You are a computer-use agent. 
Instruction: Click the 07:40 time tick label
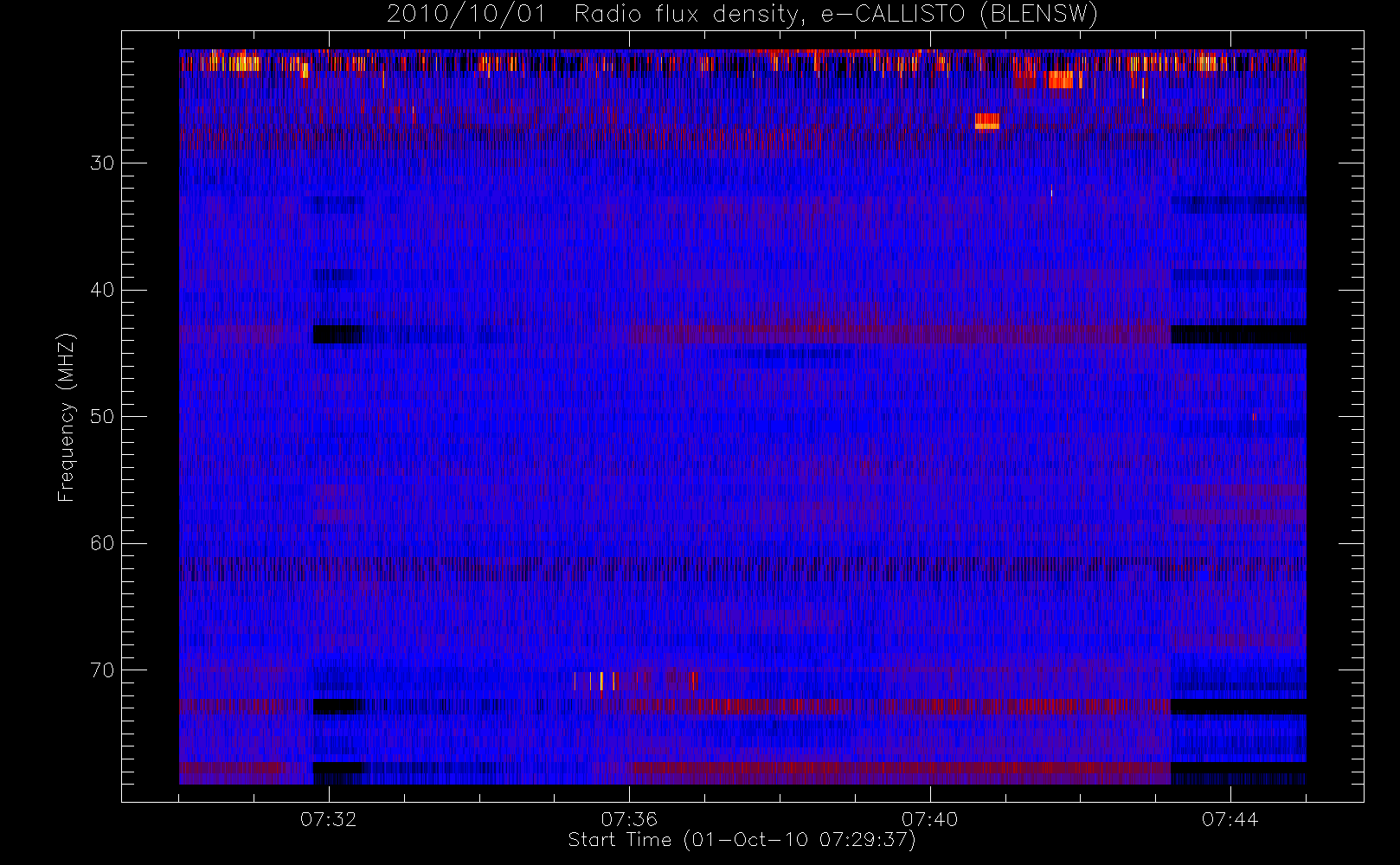pyautogui.click(x=929, y=819)
